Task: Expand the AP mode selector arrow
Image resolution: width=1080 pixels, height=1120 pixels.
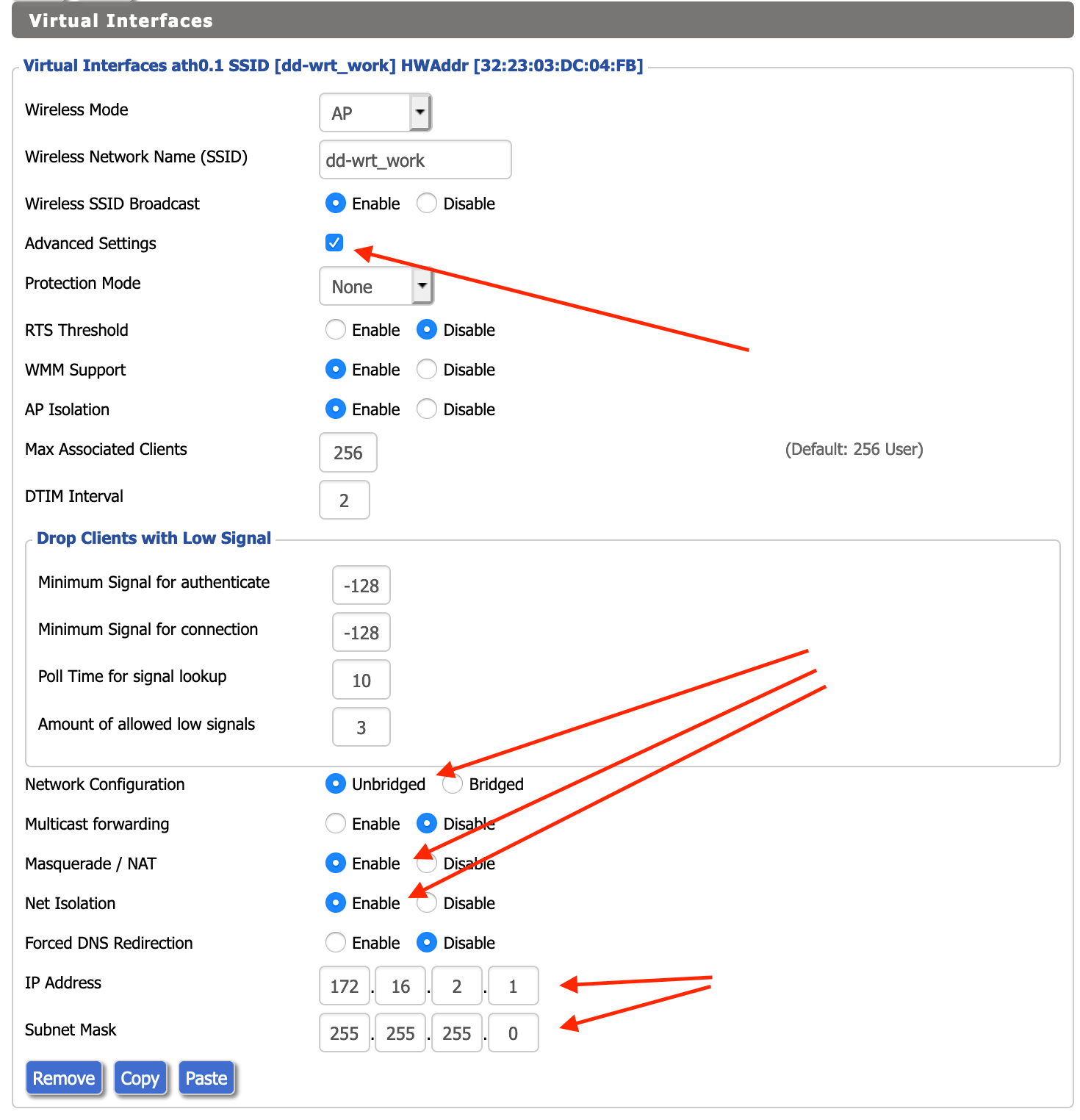Action: tap(420, 112)
